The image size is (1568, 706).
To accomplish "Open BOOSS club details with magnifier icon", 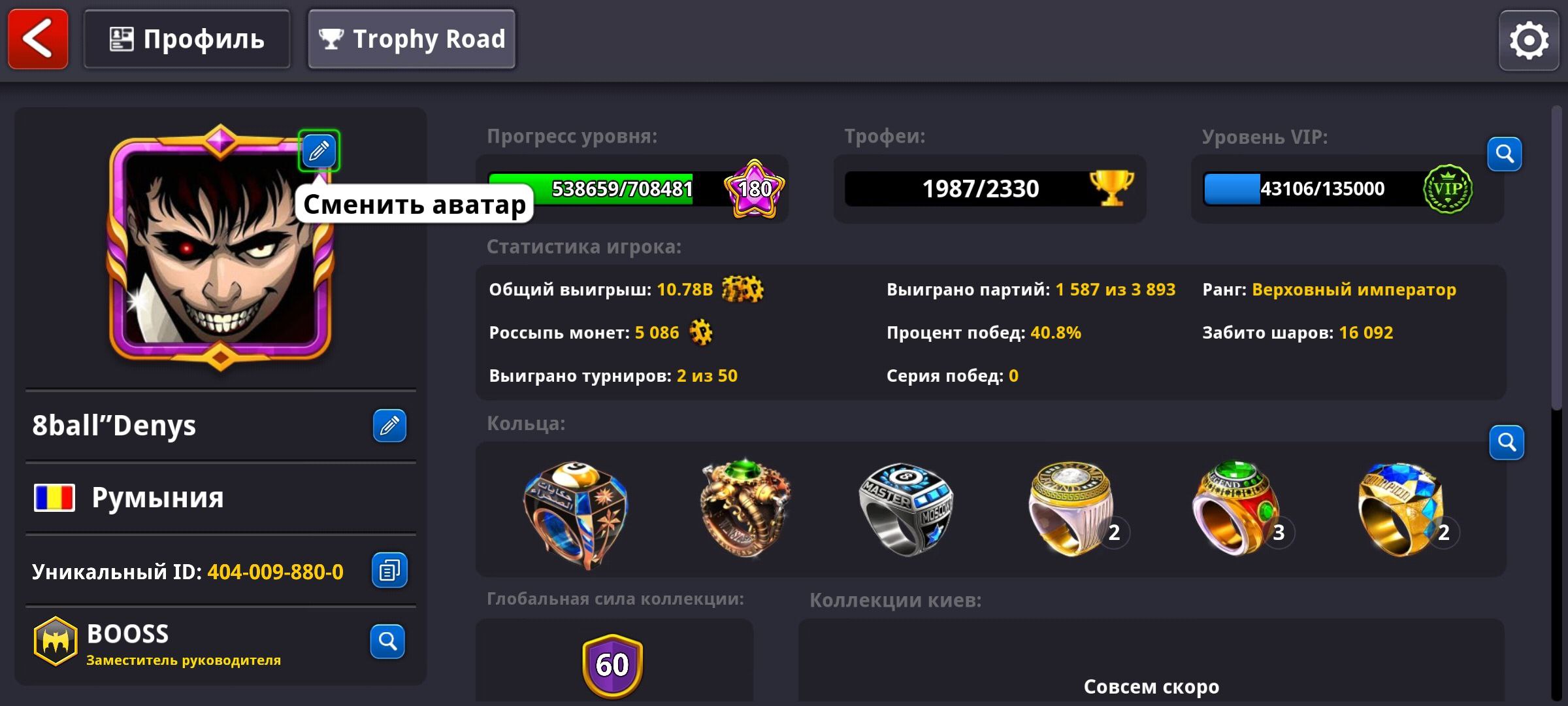I will [387, 641].
